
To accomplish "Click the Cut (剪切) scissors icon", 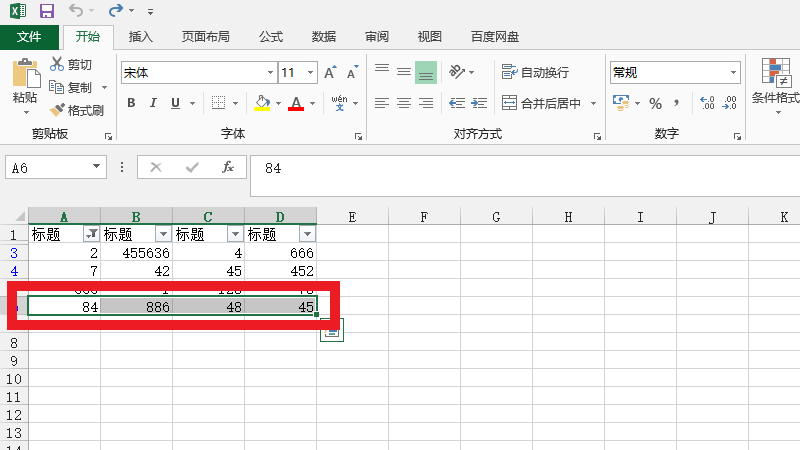I will [57, 65].
